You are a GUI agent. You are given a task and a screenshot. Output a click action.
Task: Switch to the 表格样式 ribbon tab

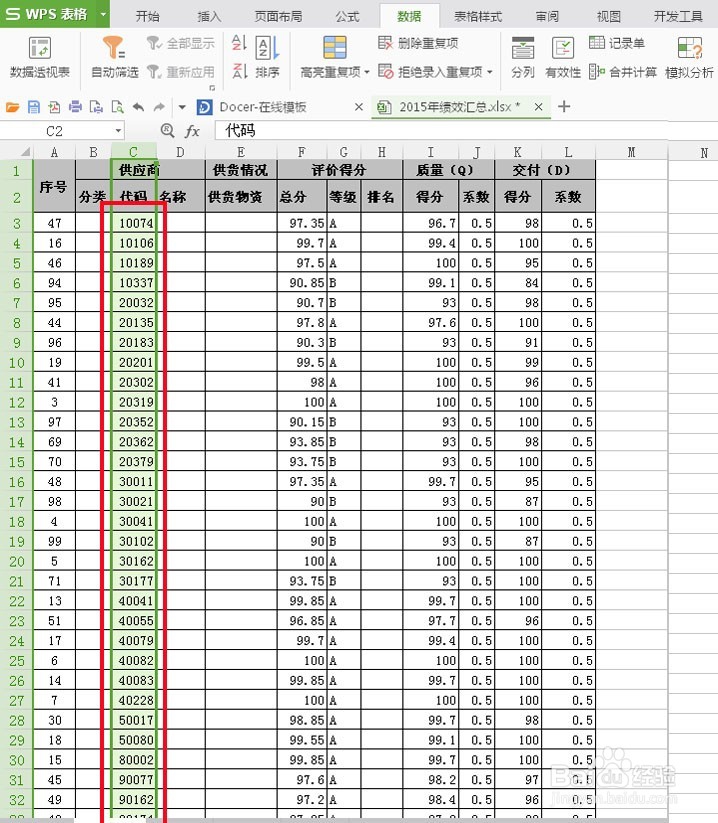[478, 17]
